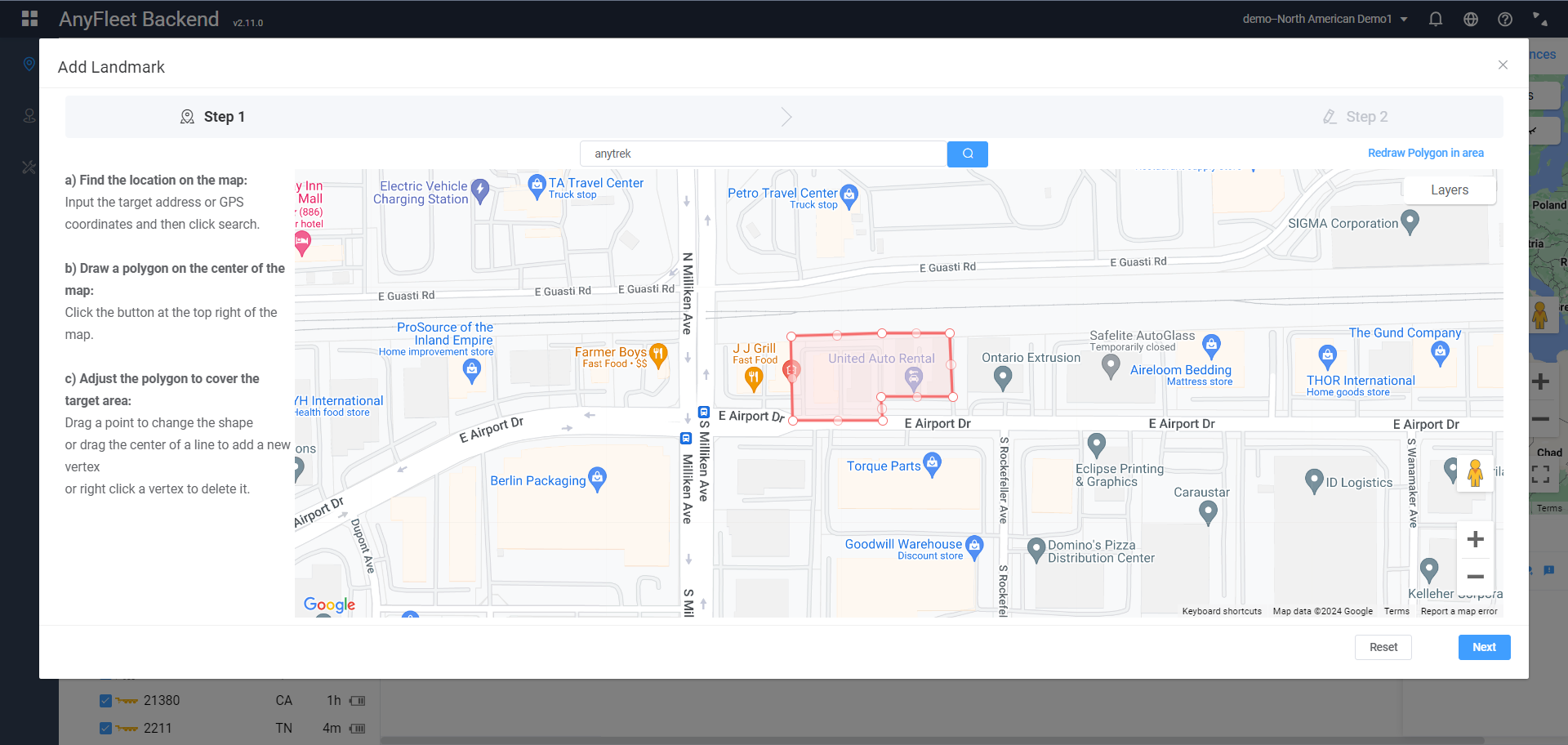Click the search magnifier button

coord(968,154)
